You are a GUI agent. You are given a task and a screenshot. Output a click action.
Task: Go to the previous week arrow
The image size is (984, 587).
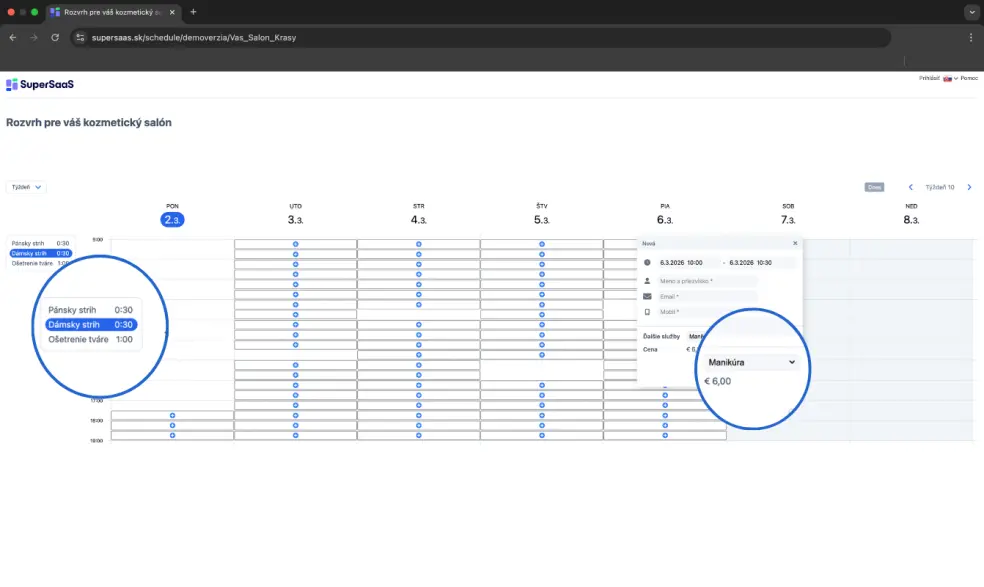coord(910,187)
